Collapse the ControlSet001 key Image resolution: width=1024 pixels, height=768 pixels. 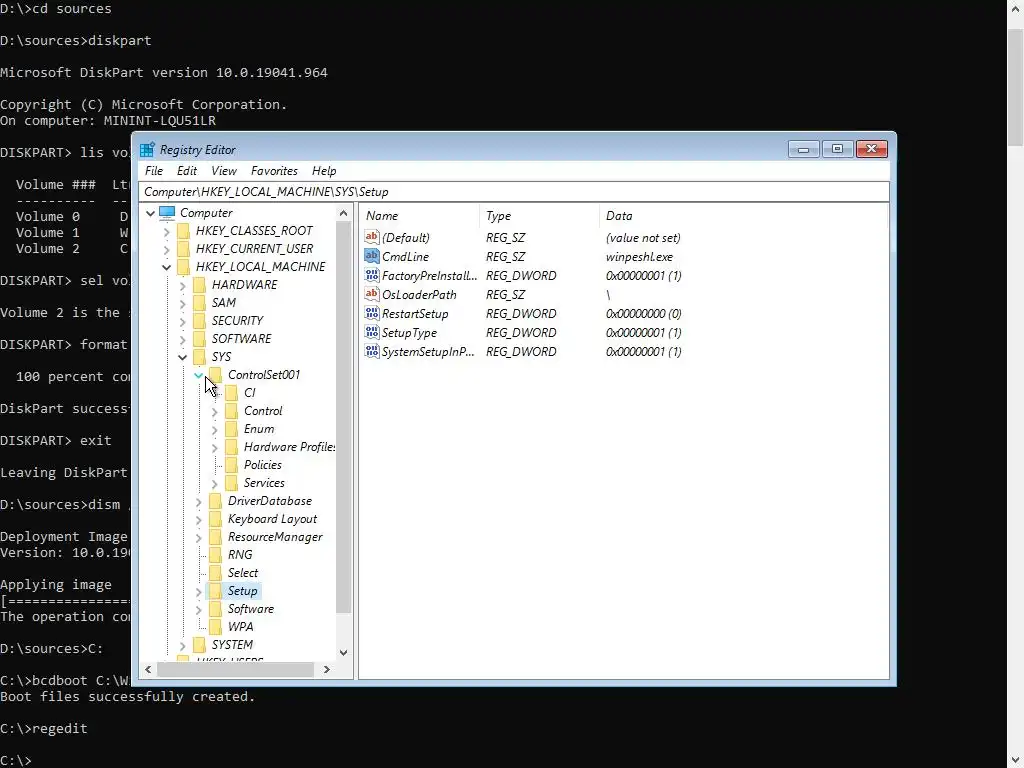[199, 375]
